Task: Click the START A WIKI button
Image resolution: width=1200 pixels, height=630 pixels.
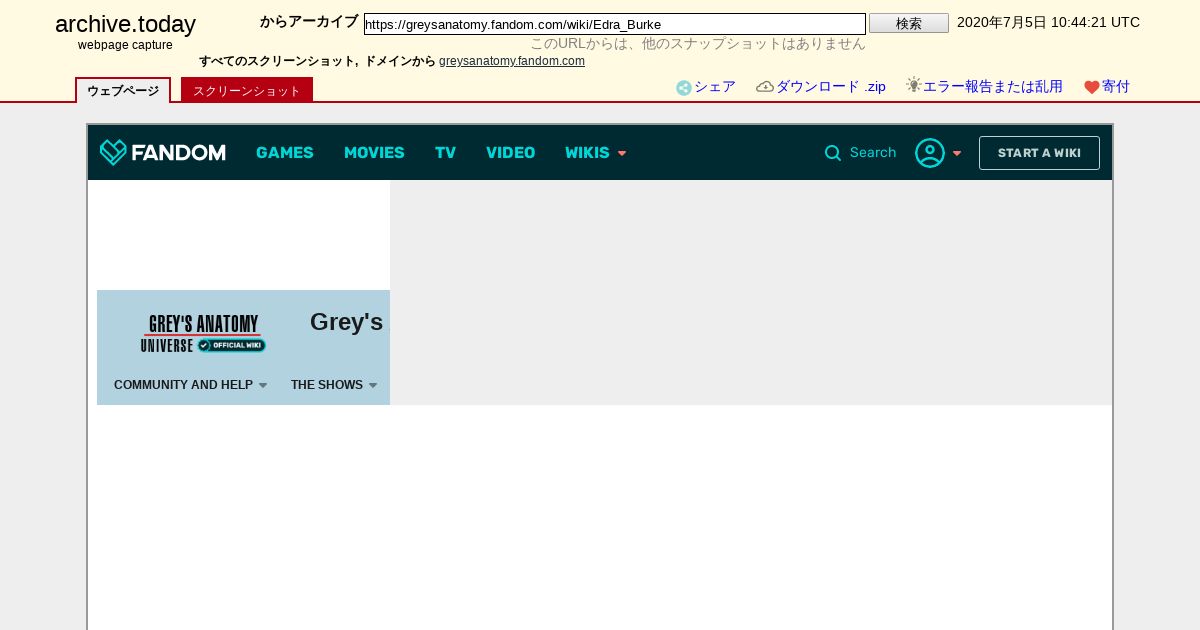Action: (1039, 153)
